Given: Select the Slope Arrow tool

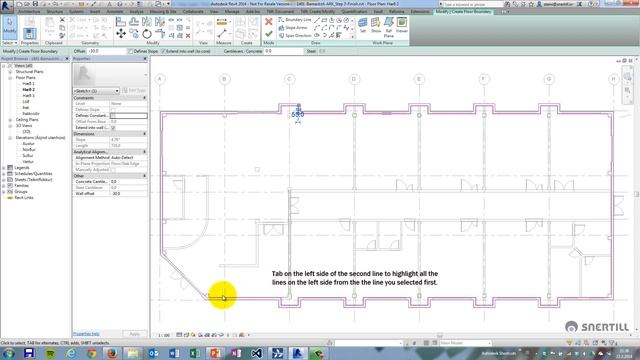Looking at the screenshot, I should point(293,28).
